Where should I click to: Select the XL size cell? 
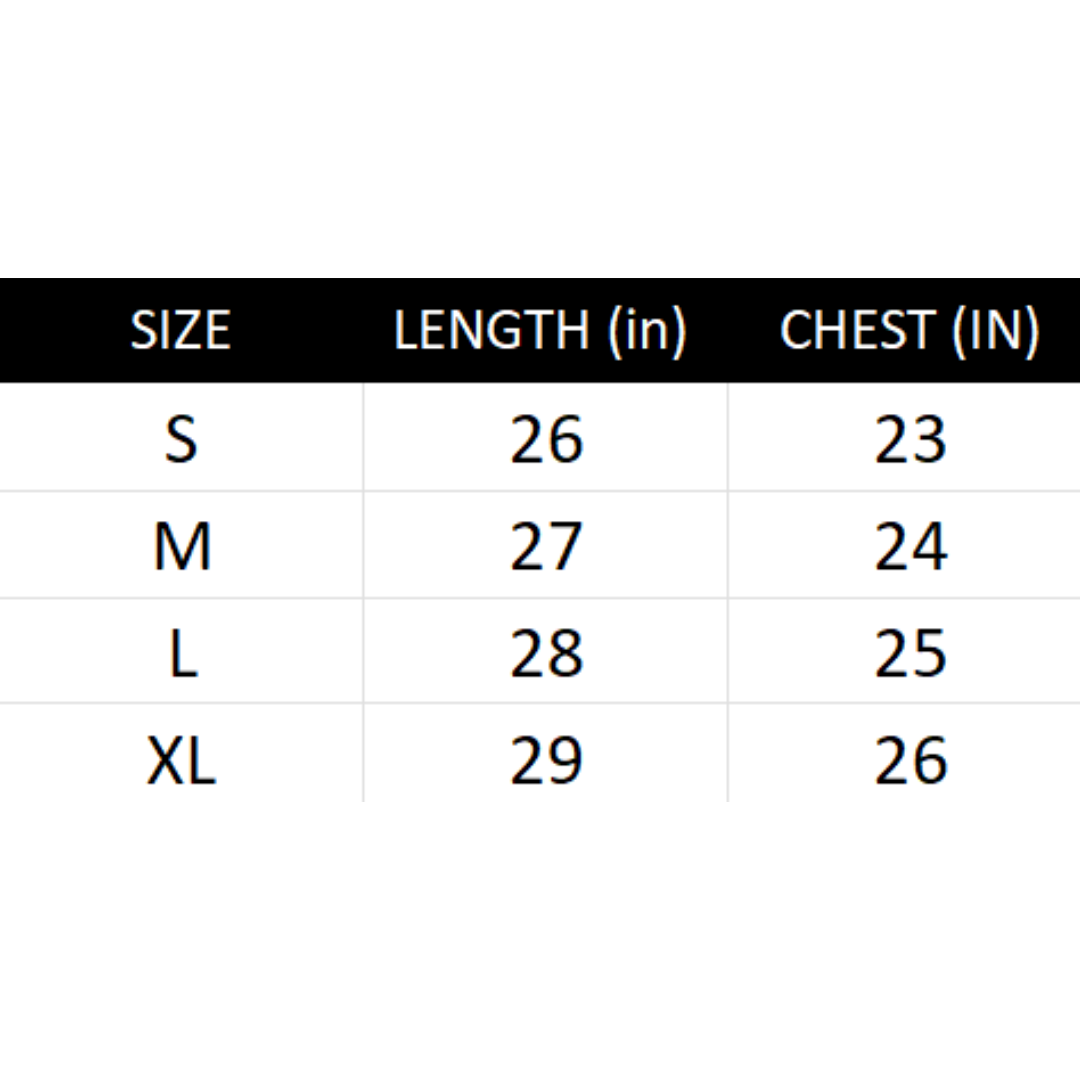pyautogui.click(x=181, y=760)
